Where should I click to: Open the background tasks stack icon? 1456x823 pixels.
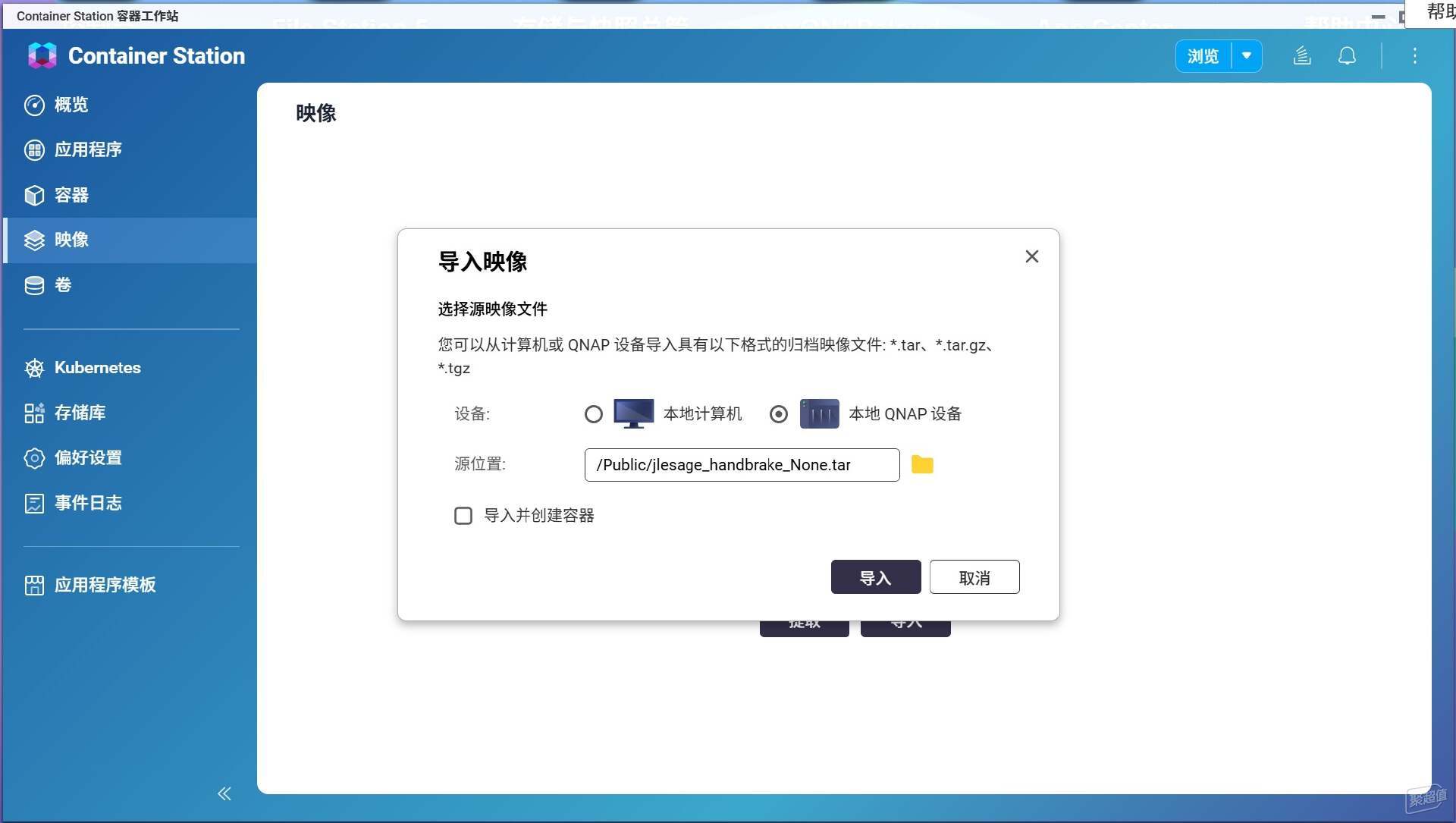[1302, 55]
